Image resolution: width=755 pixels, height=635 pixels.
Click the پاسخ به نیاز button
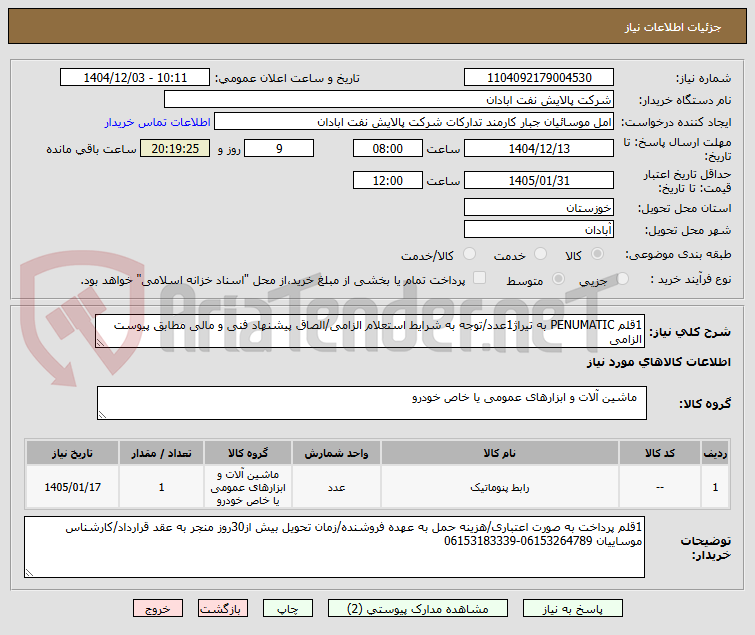tap(573, 609)
